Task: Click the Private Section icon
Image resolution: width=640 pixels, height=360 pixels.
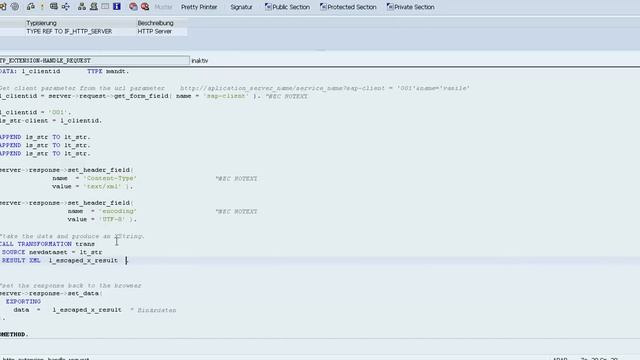Action: [x=390, y=7]
